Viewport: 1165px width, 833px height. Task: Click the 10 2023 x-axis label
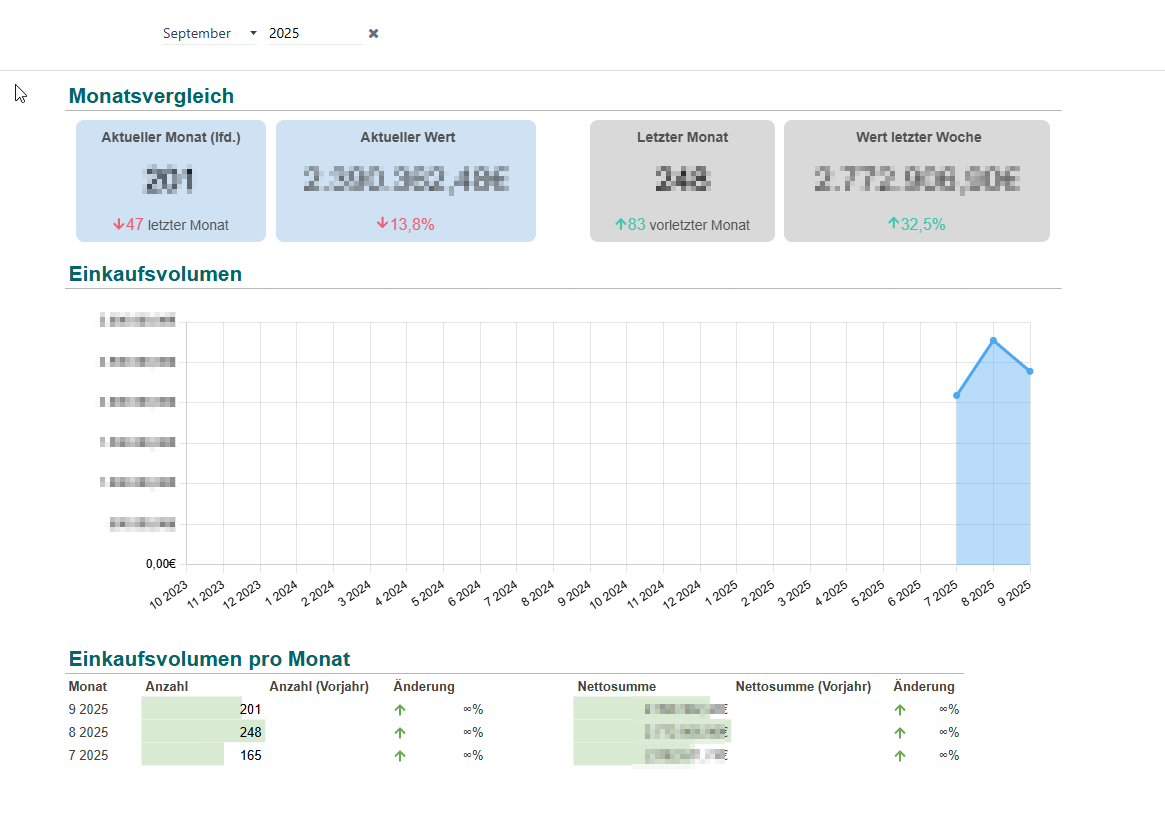coord(169,595)
